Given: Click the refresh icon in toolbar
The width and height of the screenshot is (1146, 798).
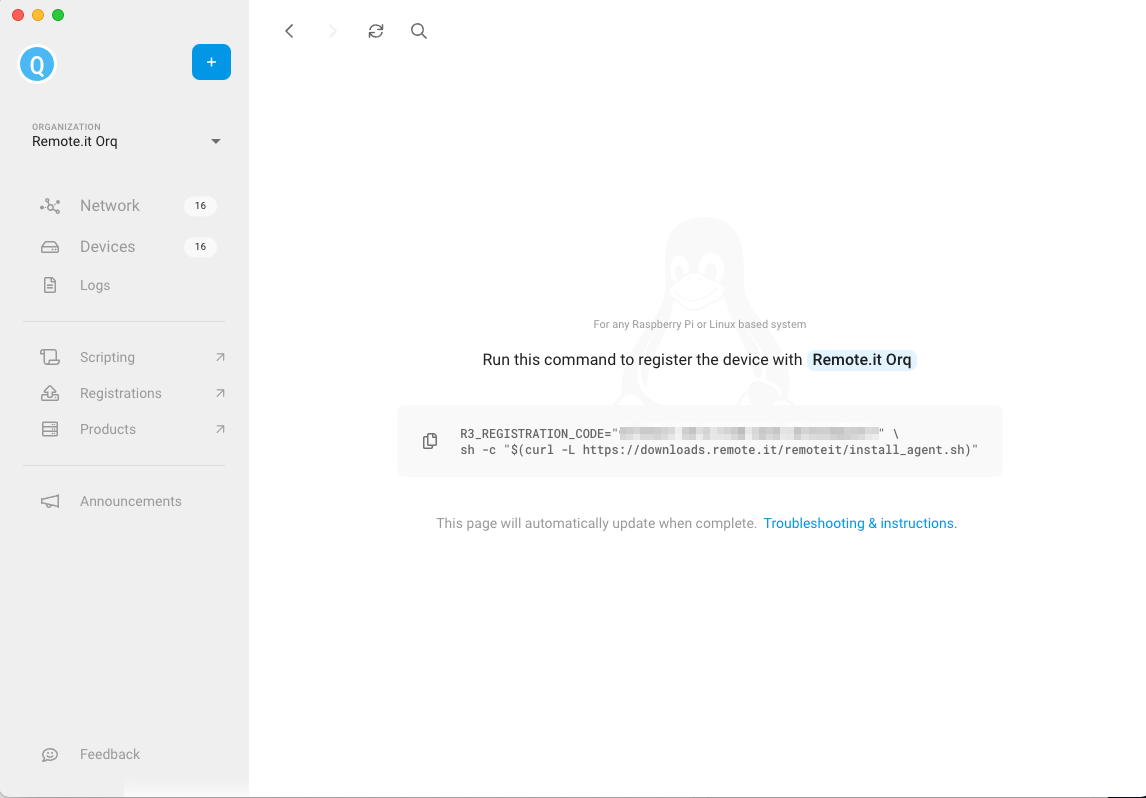Looking at the screenshot, I should pyautogui.click(x=376, y=31).
